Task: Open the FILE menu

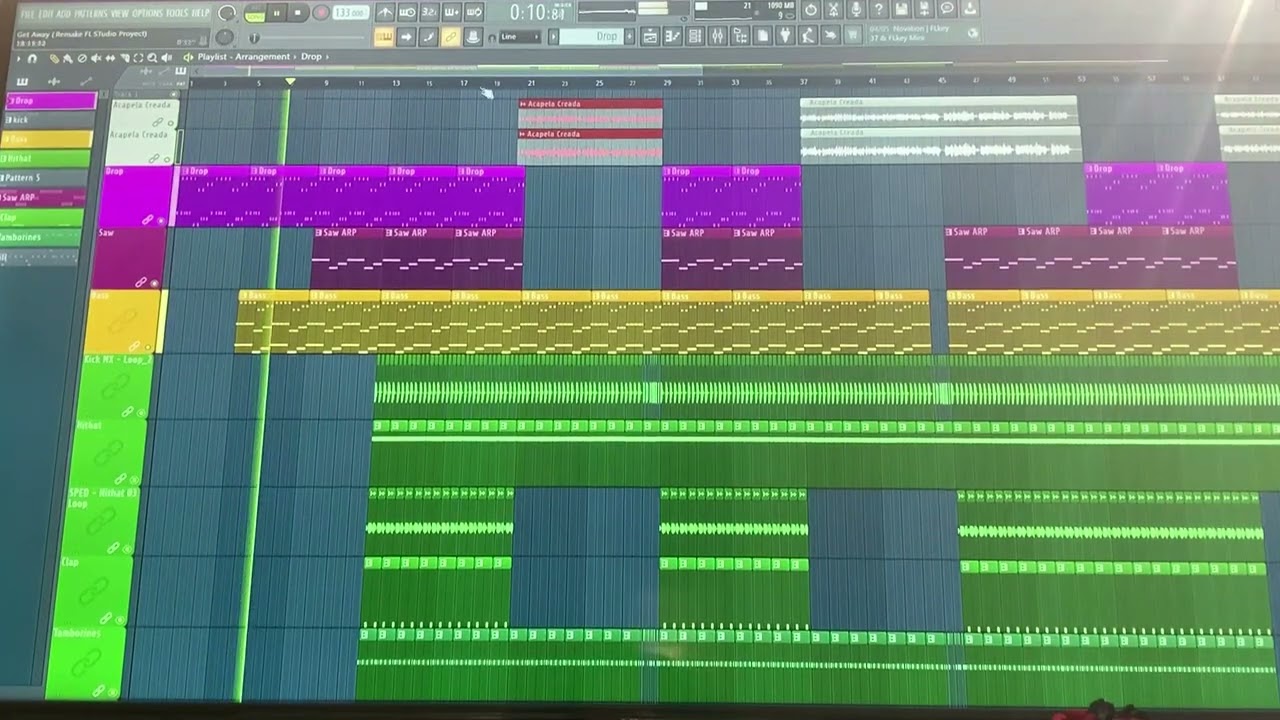Action: tap(27, 13)
